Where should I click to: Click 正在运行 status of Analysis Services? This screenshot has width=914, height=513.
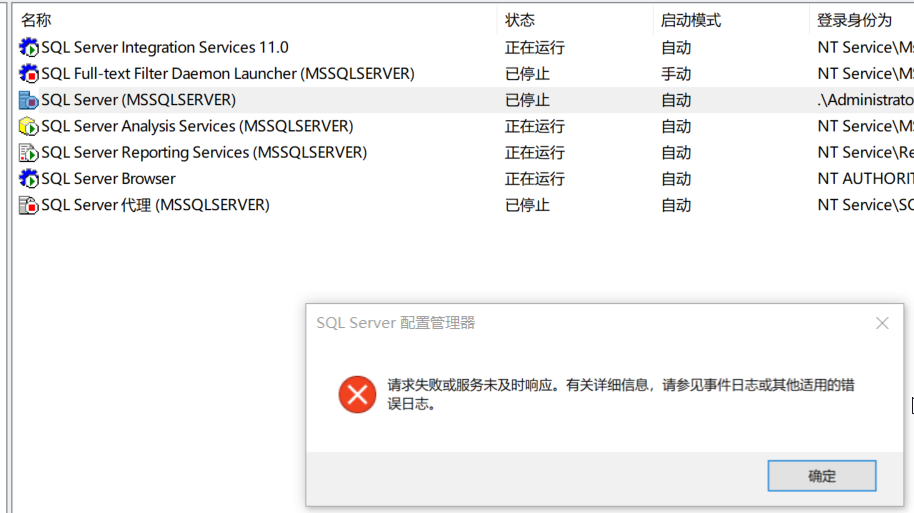[x=535, y=127]
